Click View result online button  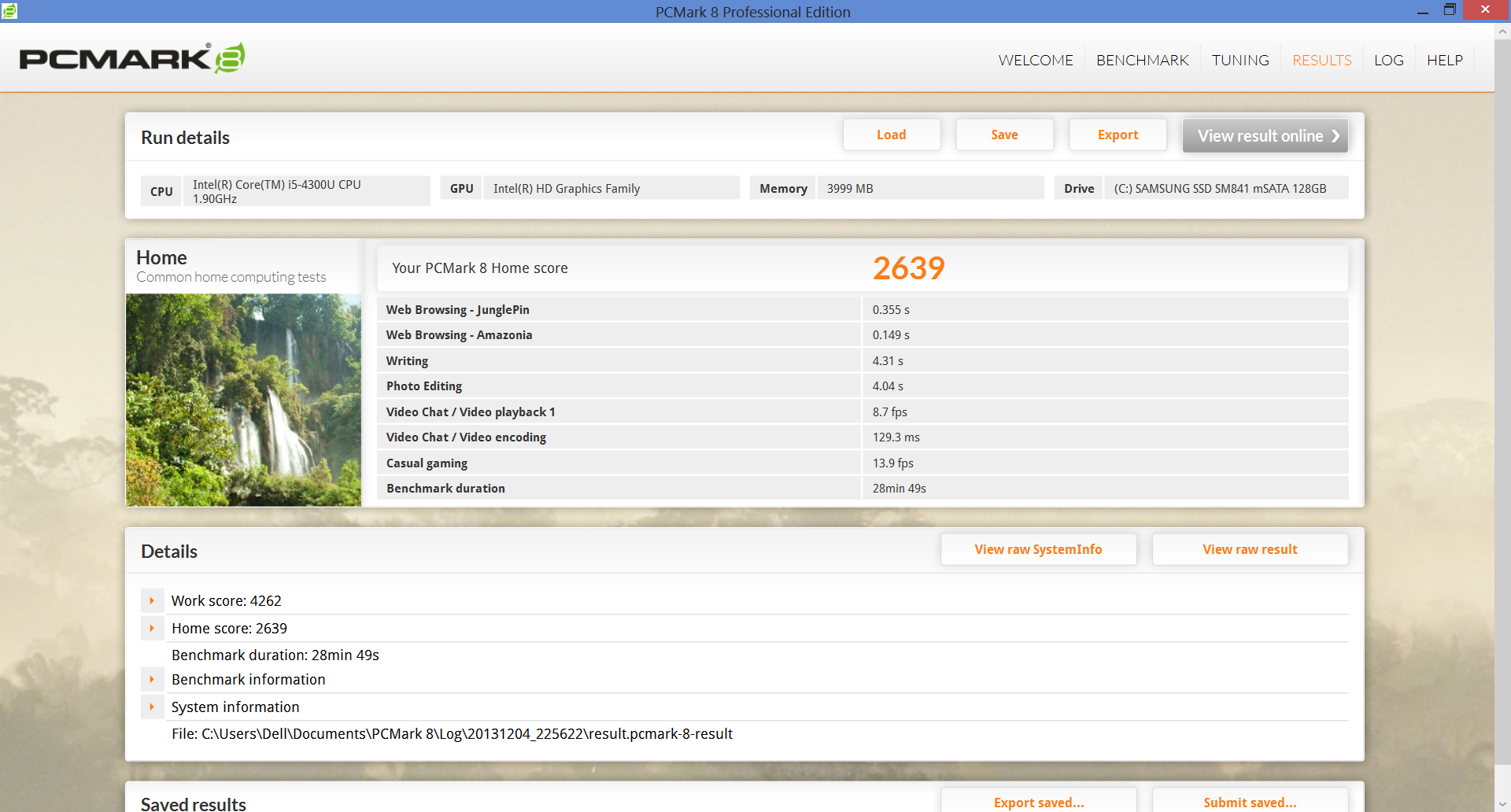click(x=1265, y=135)
